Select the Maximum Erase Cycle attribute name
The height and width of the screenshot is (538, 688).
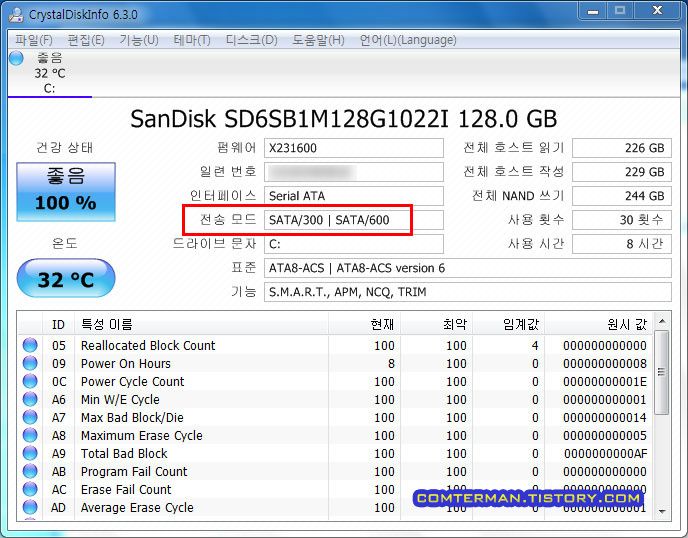tap(142, 435)
